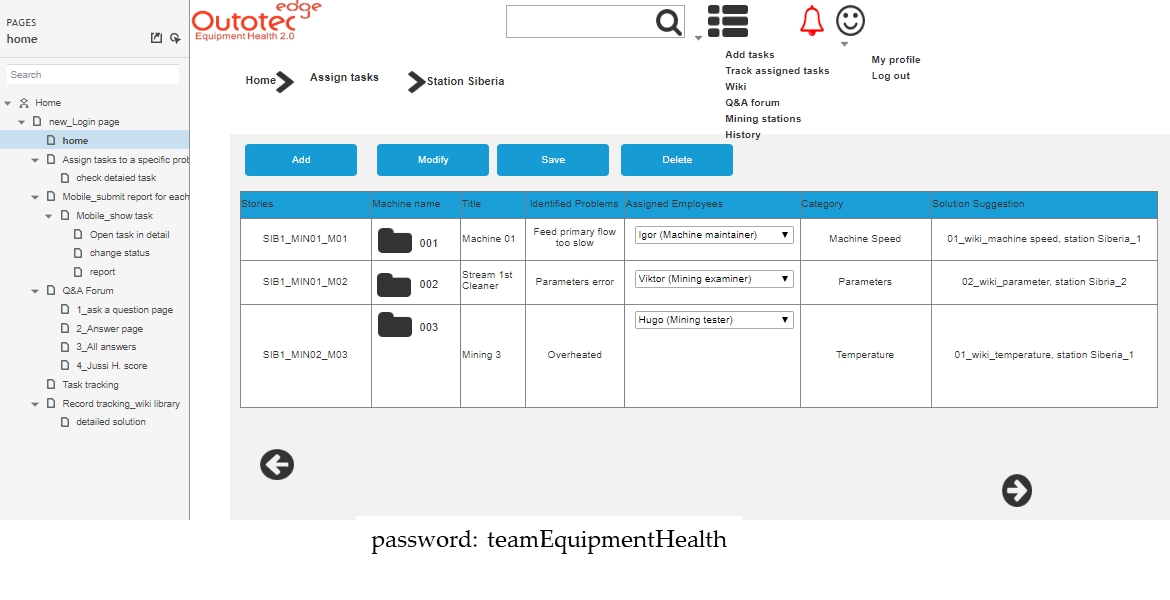Open History from the menu
The height and width of the screenshot is (600, 1170).
coord(742,135)
